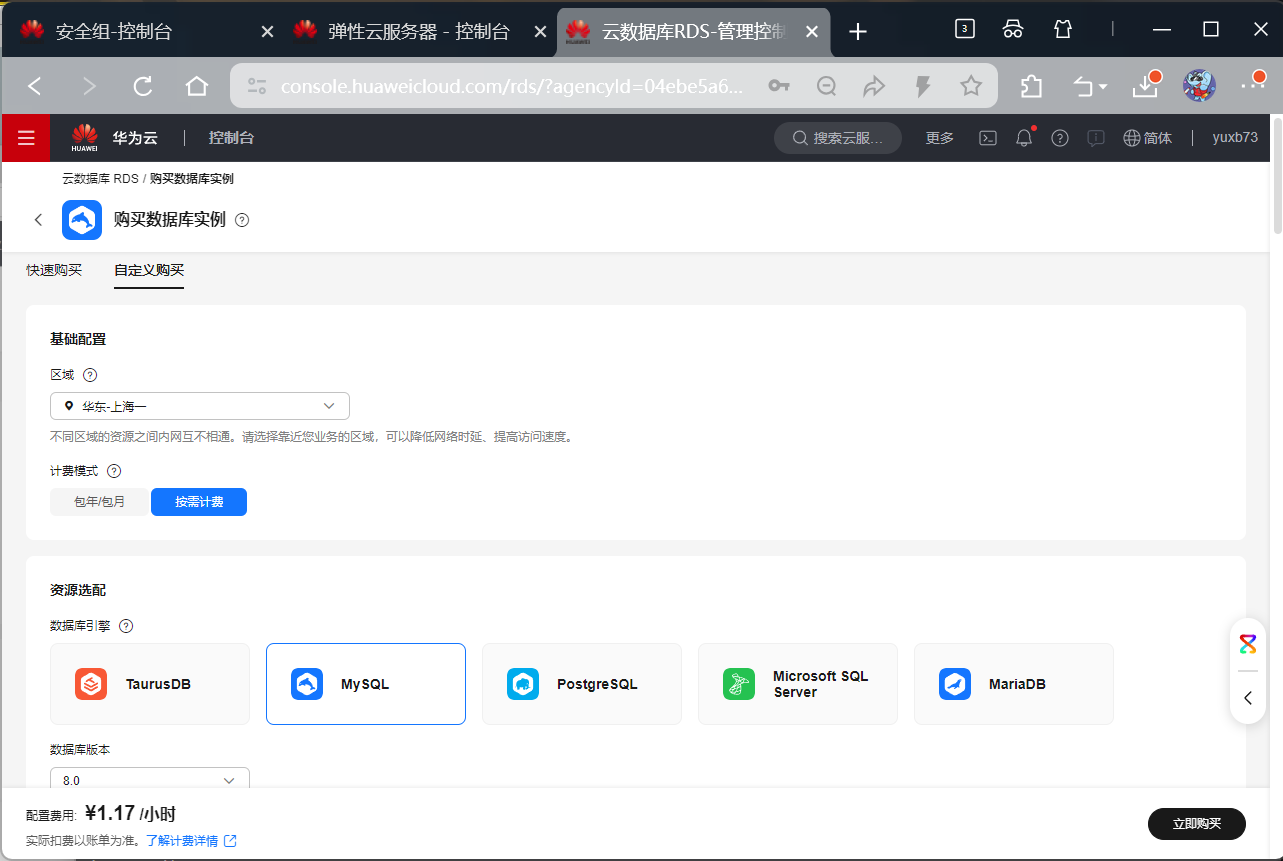Open browser extensions puzzle icon
1283x861 pixels.
1031,86
